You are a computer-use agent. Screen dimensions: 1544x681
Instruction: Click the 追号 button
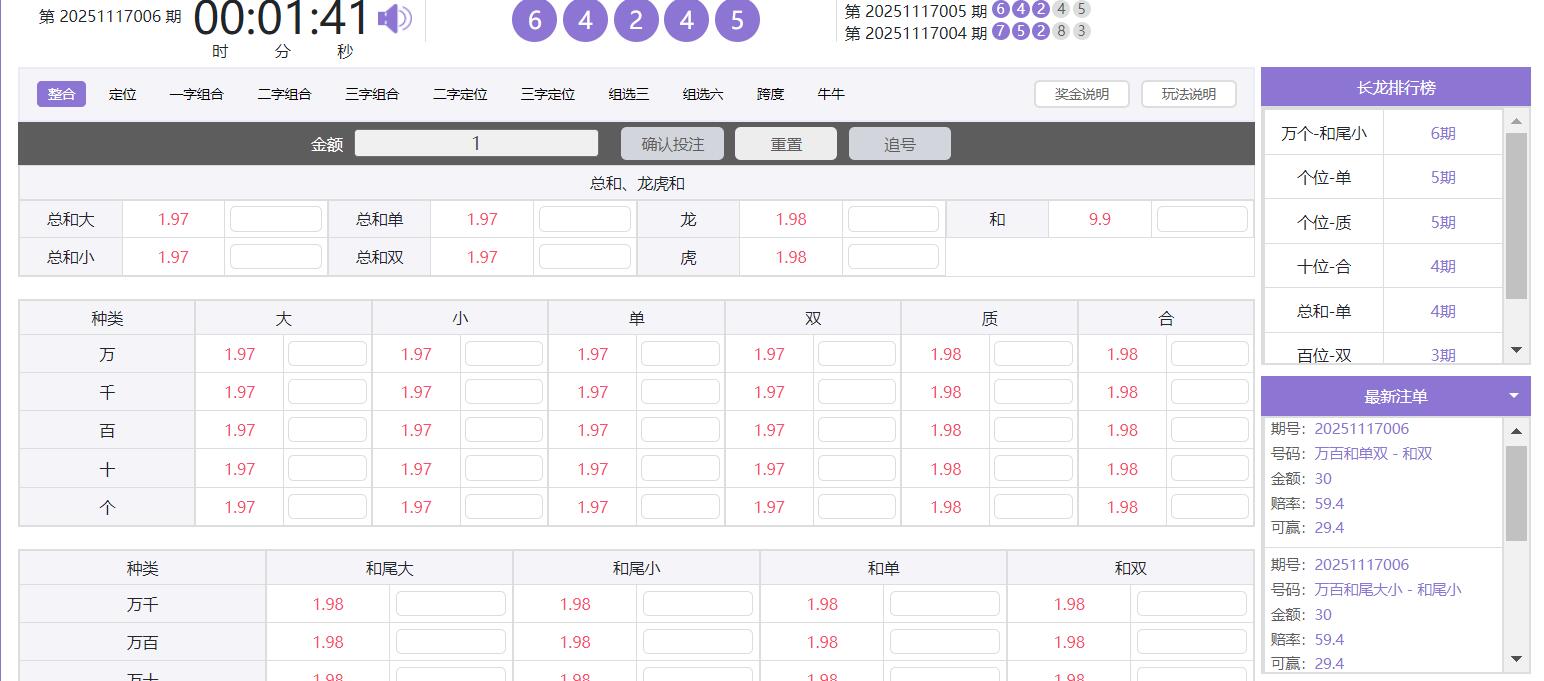coord(899,144)
